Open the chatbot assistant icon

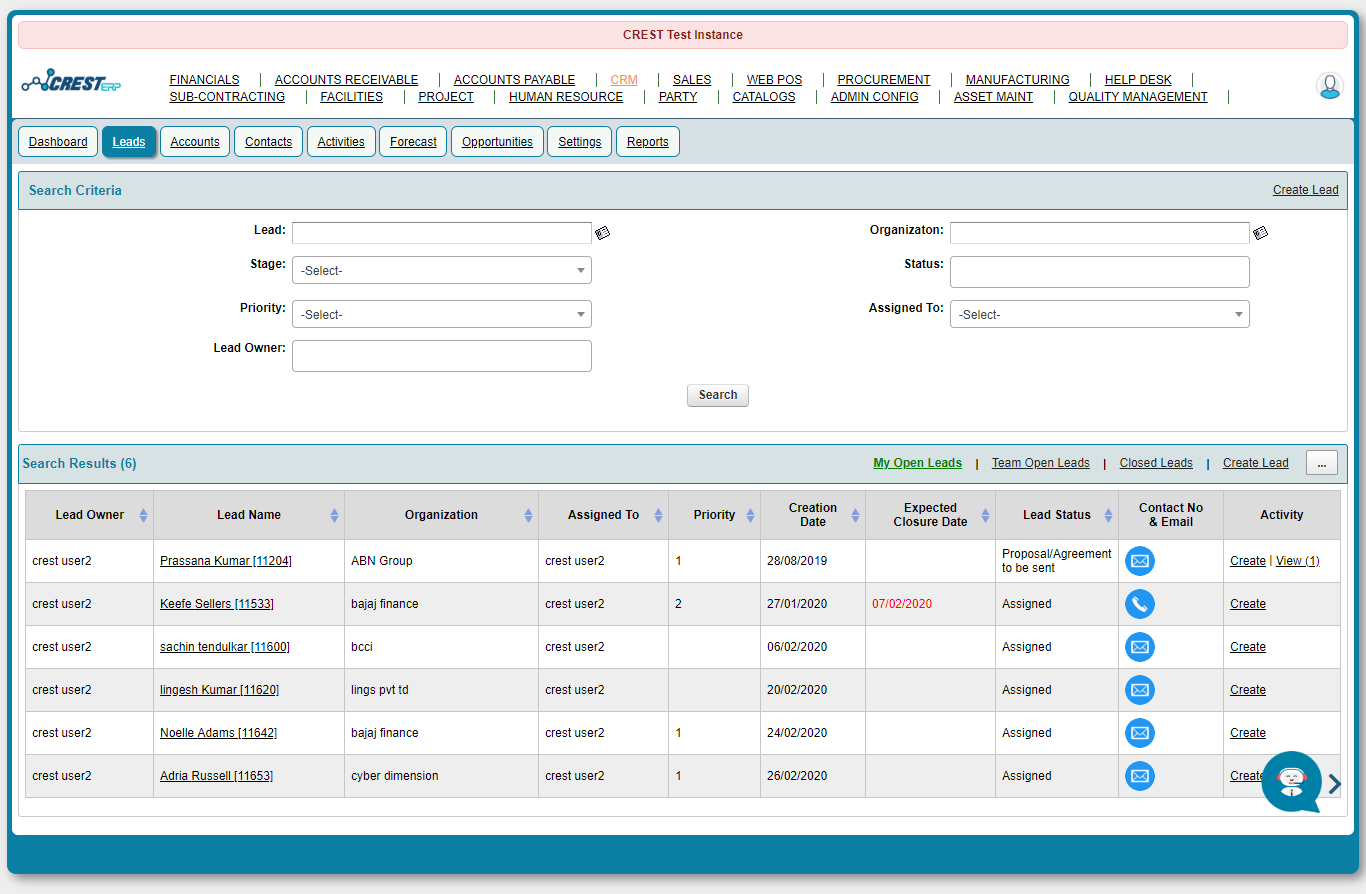coord(1291,781)
